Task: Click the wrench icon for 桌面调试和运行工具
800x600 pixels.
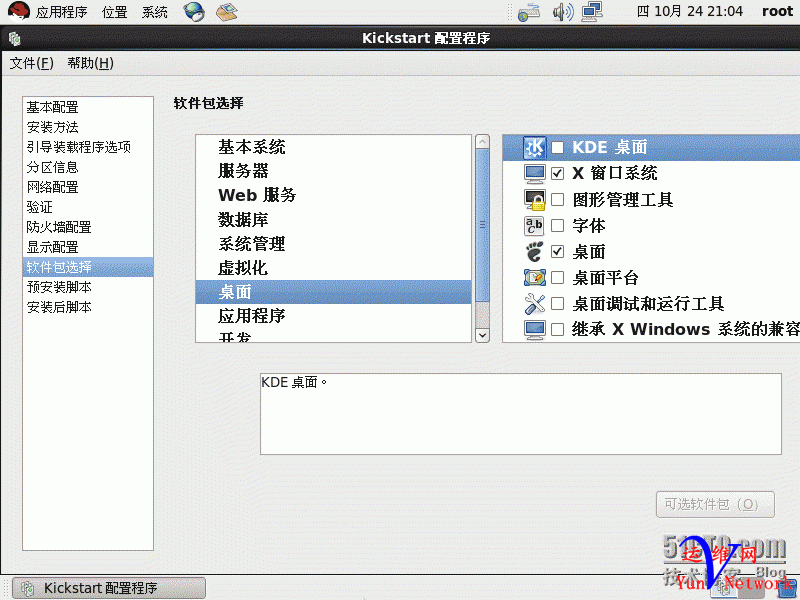Action: click(534, 304)
